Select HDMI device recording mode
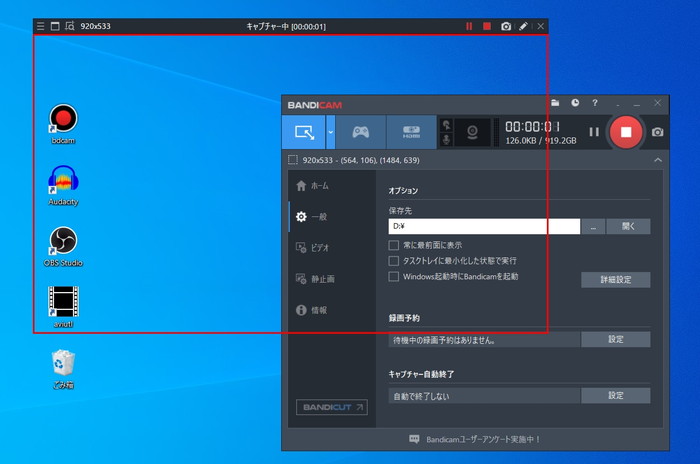This screenshot has height=464, width=700. click(x=411, y=132)
